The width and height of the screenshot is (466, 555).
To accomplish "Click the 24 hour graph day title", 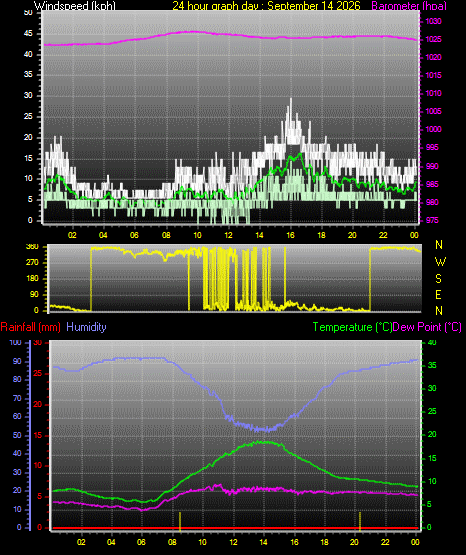I will 266,6.
